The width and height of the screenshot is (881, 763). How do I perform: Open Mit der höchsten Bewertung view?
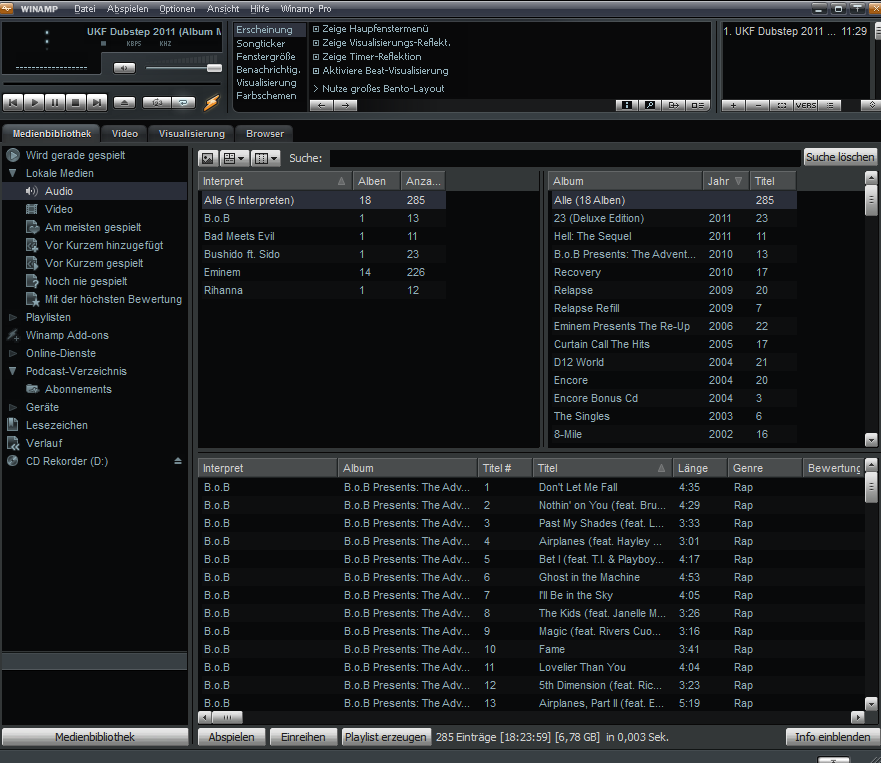click(113, 299)
